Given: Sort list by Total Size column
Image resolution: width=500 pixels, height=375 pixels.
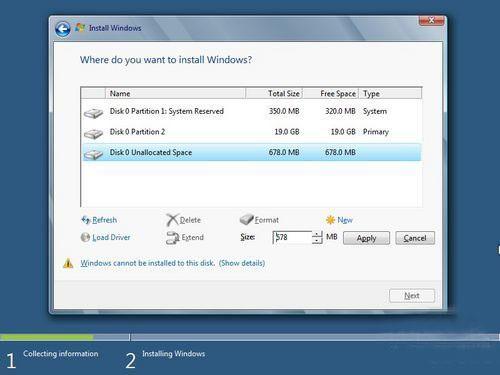Looking at the screenshot, I should [274, 94].
